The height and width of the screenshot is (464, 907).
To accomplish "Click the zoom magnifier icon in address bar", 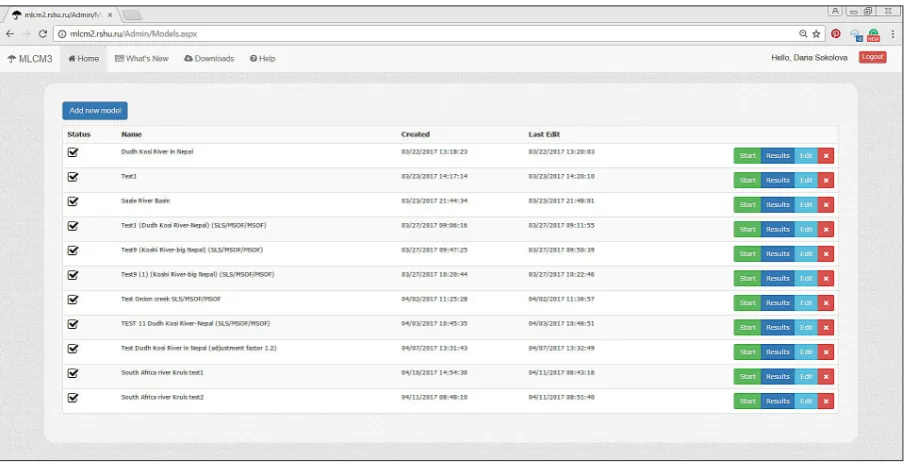I will coord(803,34).
